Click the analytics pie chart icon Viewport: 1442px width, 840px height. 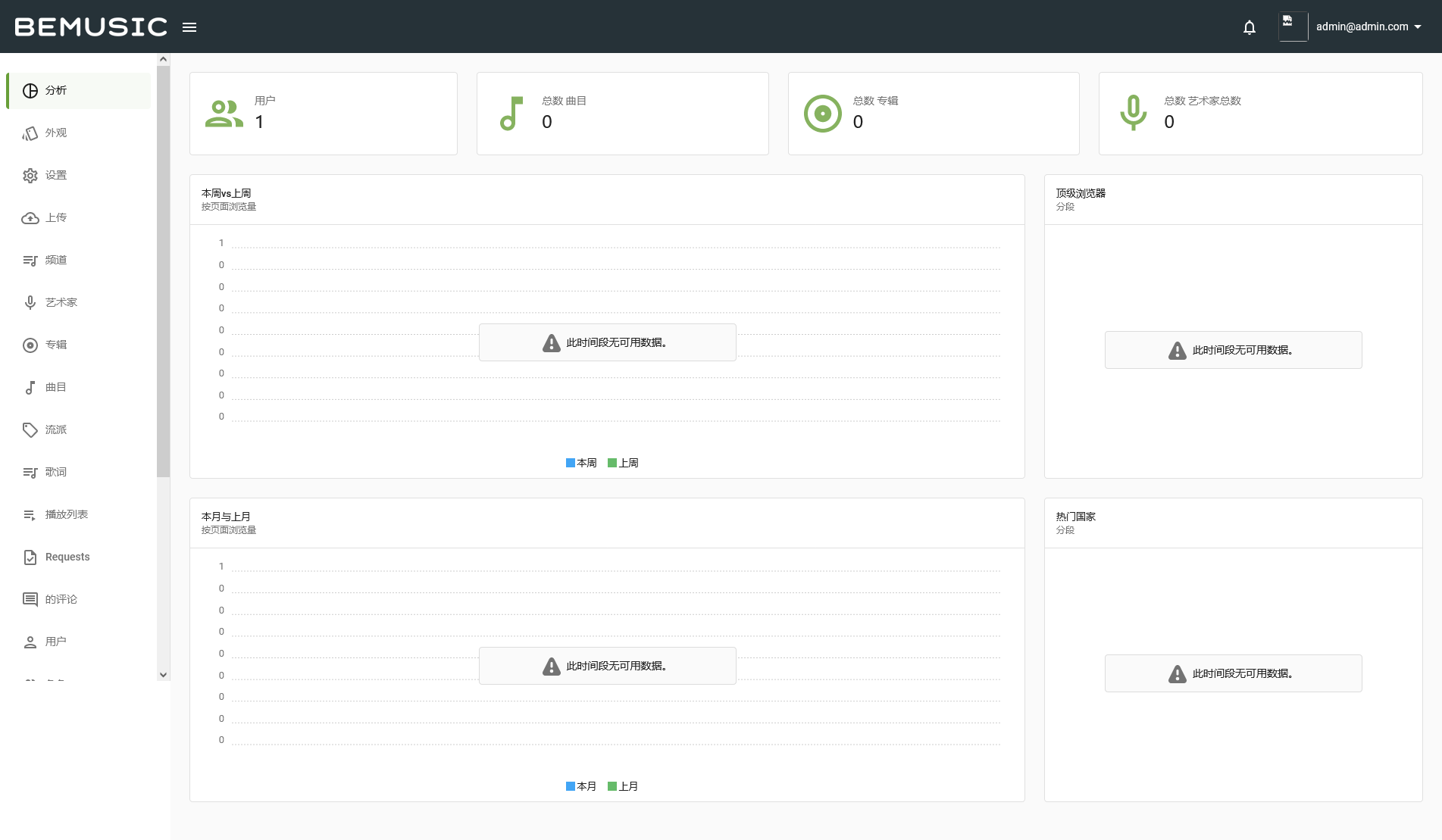point(30,91)
